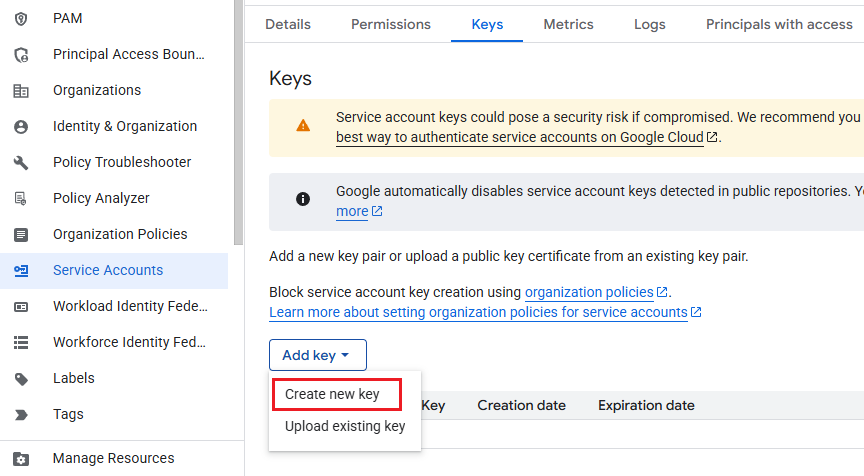Open the Metrics tab
Image resolution: width=864 pixels, height=476 pixels.
tap(568, 24)
